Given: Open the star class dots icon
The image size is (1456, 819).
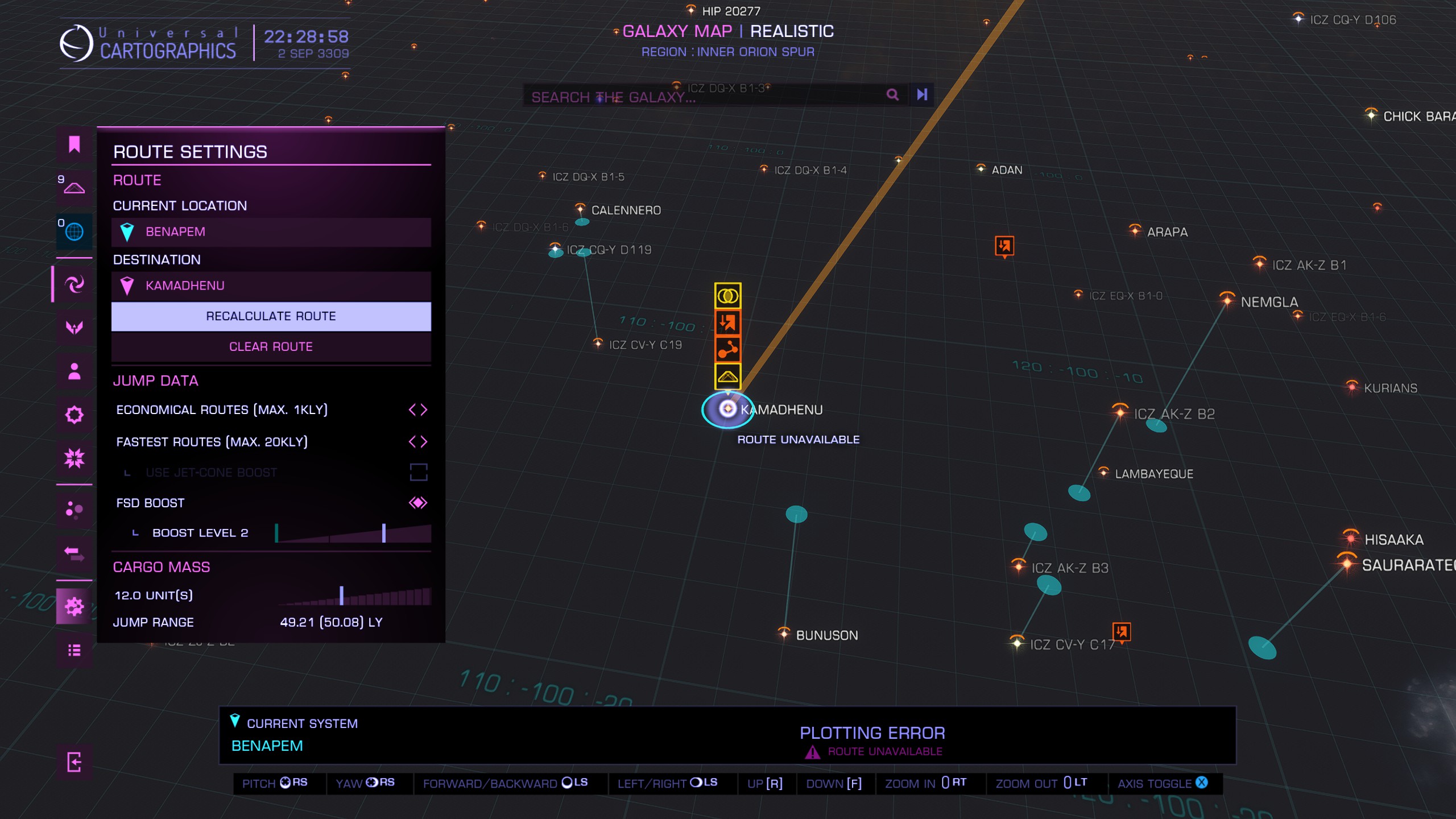Looking at the screenshot, I should click(74, 510).
